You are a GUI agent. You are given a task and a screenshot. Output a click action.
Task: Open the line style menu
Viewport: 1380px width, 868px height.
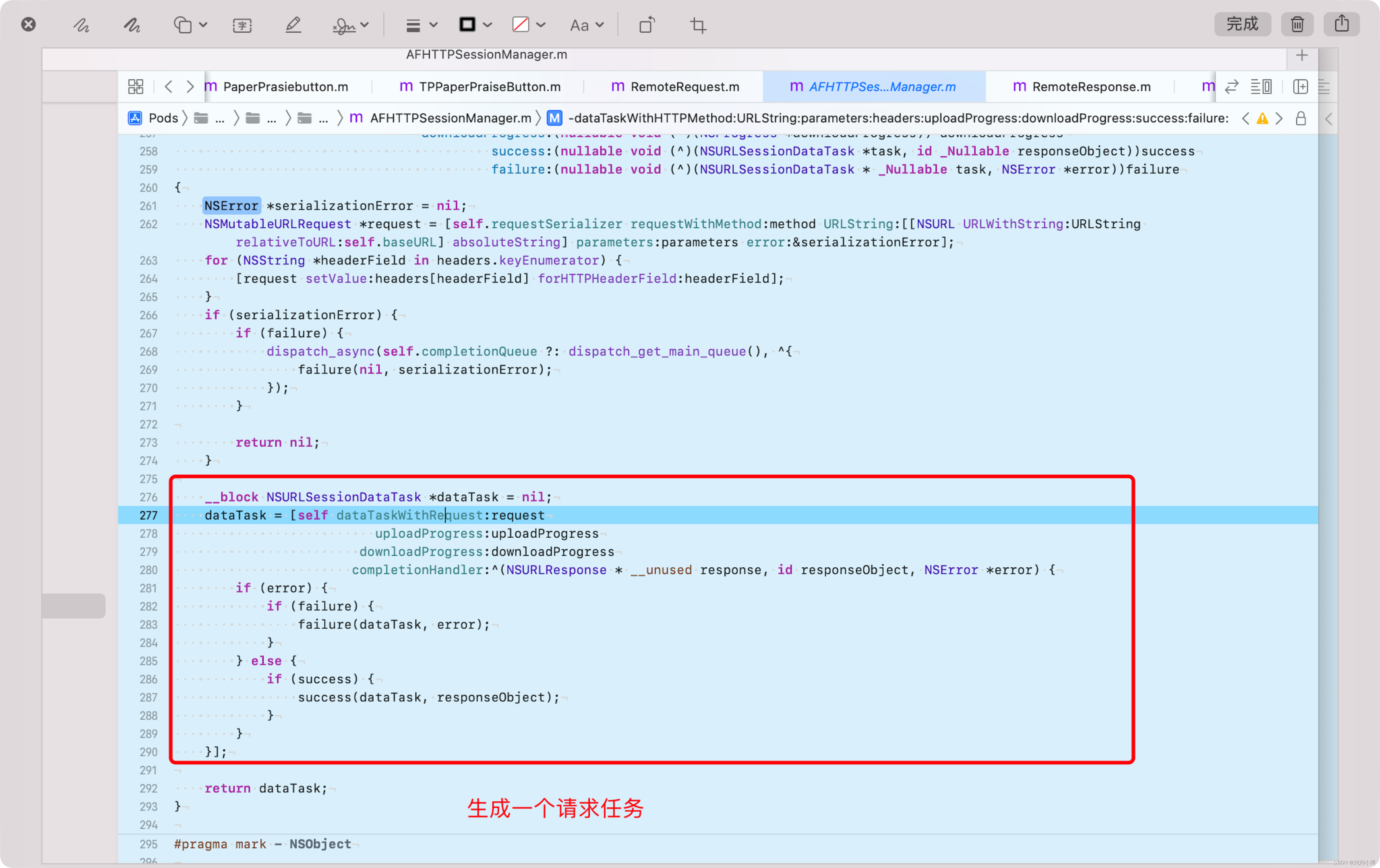pyautogui.click(x=421, y=25)
